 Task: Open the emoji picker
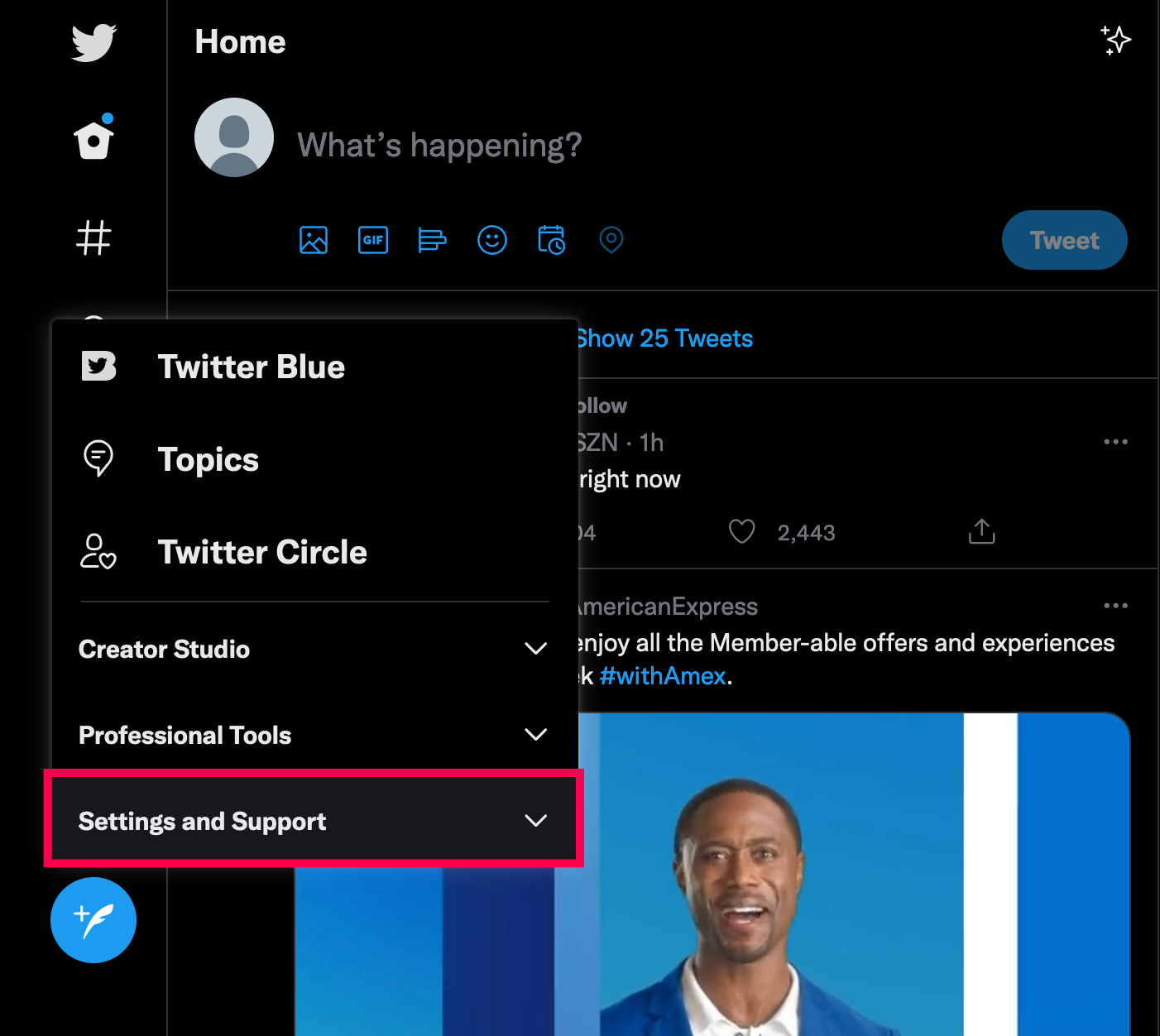492,240
